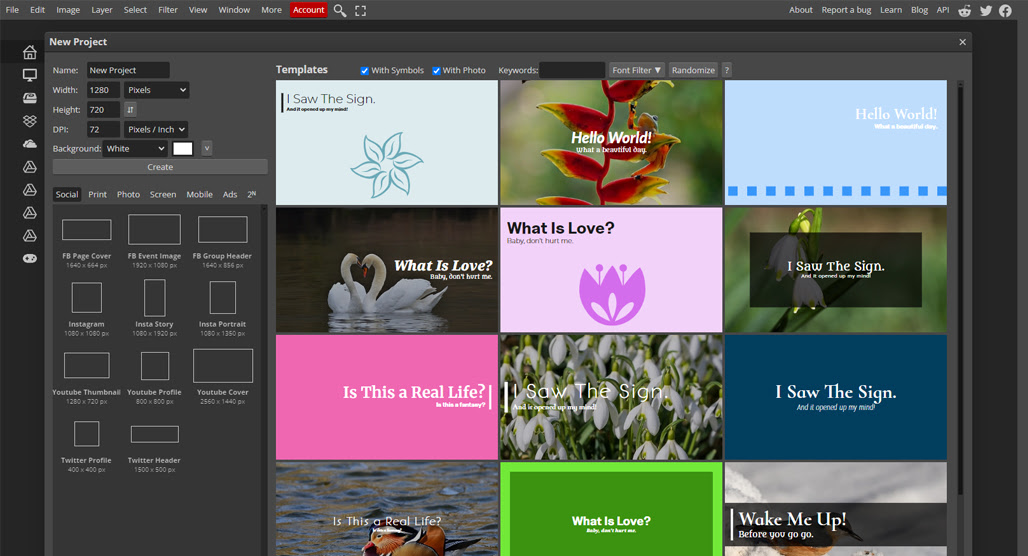Open the Google Drive icon directly below OneDrive
The height and width of the screenshot is (556, 1028).
click(30, 167)
